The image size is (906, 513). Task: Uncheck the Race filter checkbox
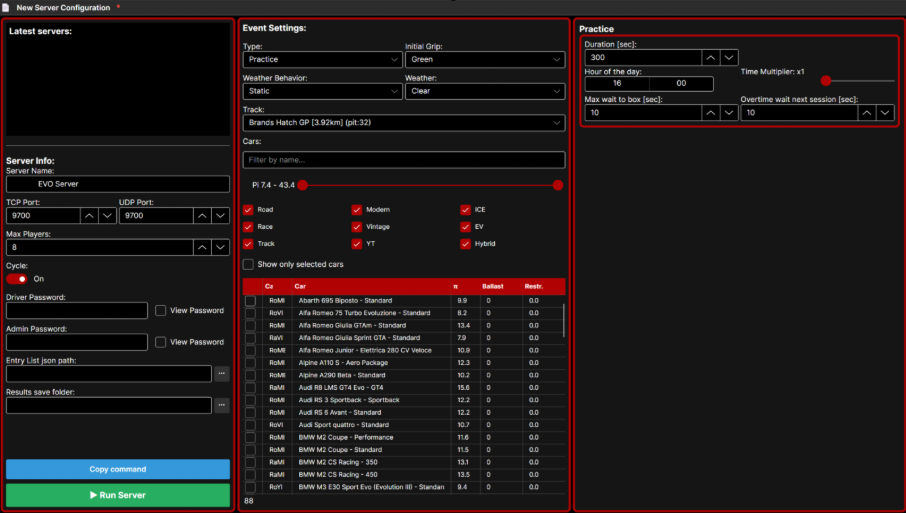(x=248, y=226)
